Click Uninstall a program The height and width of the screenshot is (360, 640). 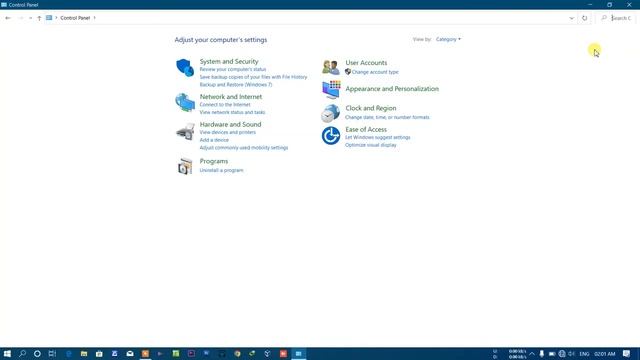click(221, 170)
